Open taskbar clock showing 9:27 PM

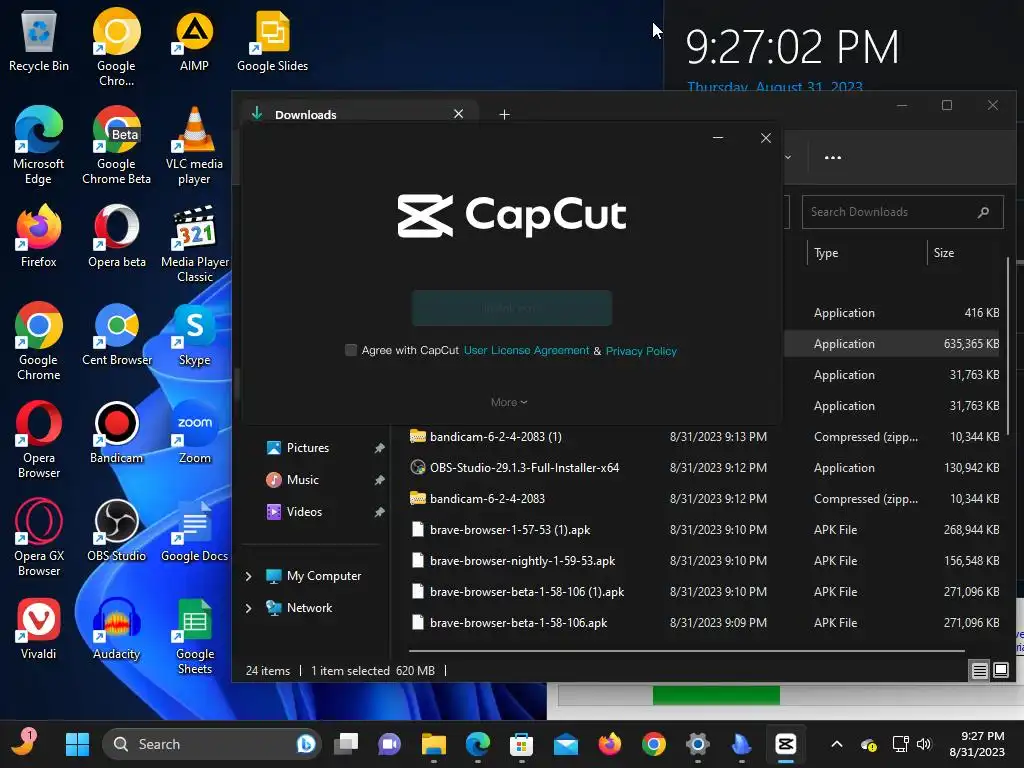pyautogui.click(x=977, y=744)
